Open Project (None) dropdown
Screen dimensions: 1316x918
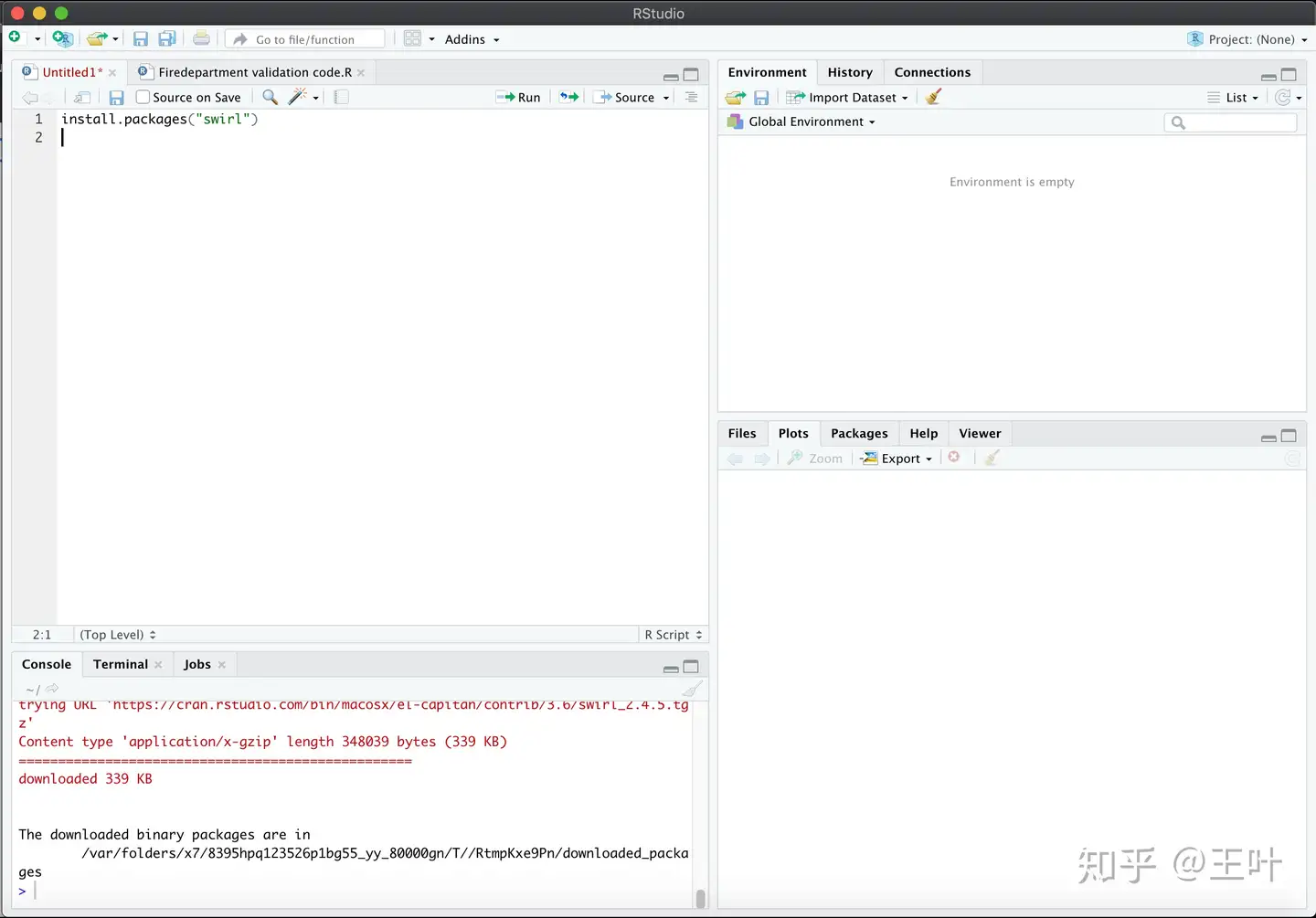pyautogui.click(x=1247, y=39)
